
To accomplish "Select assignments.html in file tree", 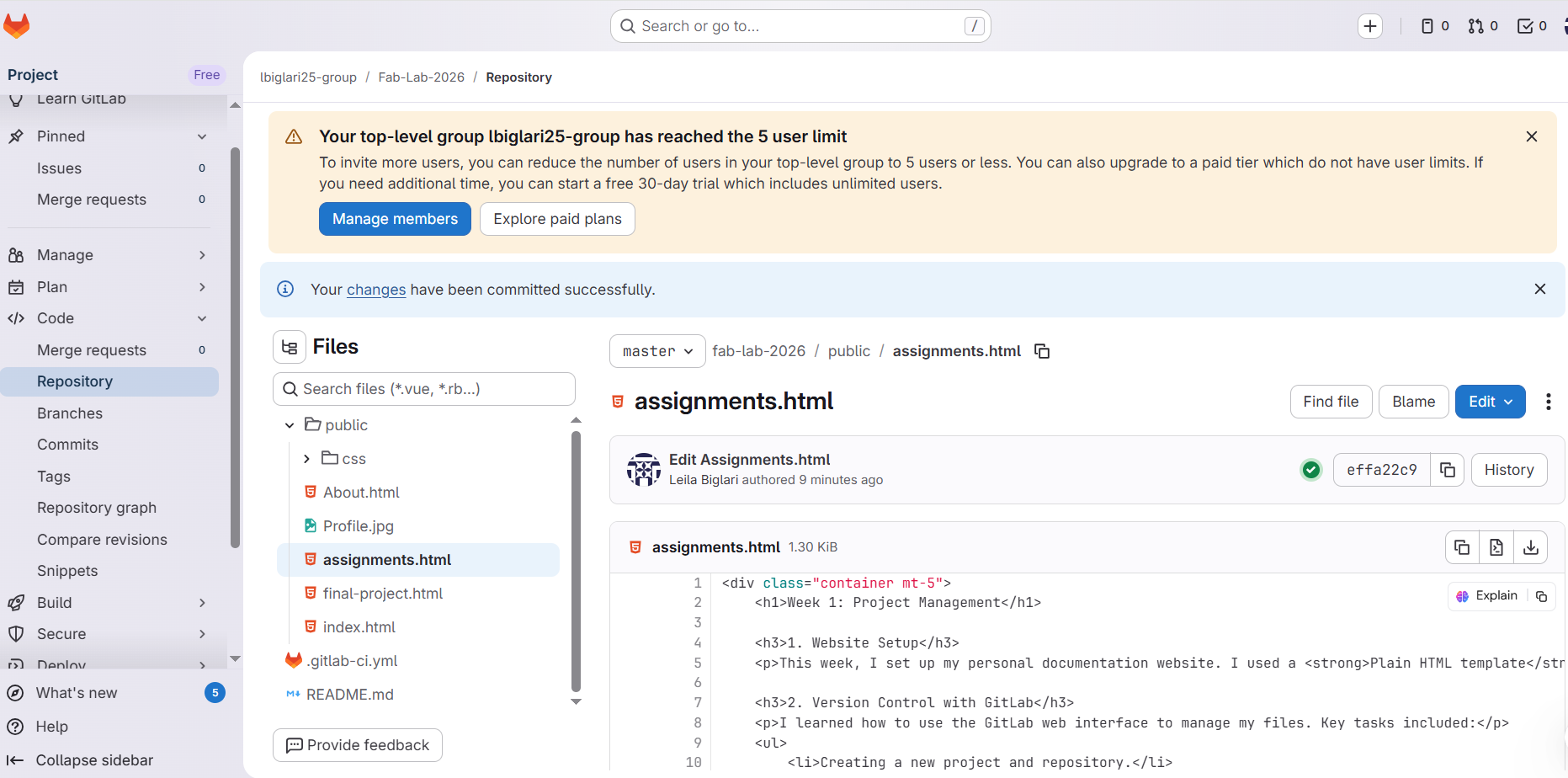I will click(x=418, y=560).
